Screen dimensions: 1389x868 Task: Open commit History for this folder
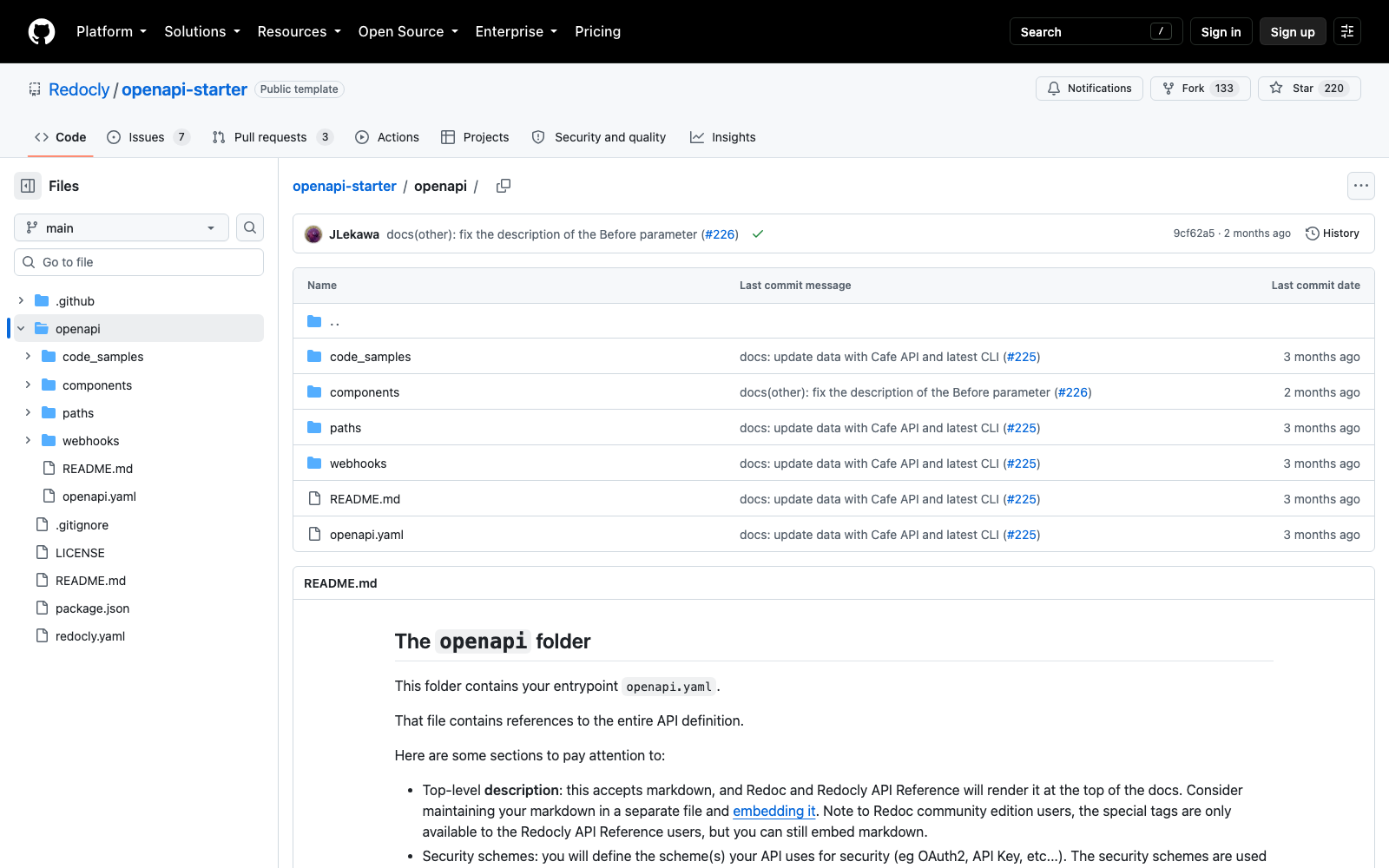click(1333, 233)
